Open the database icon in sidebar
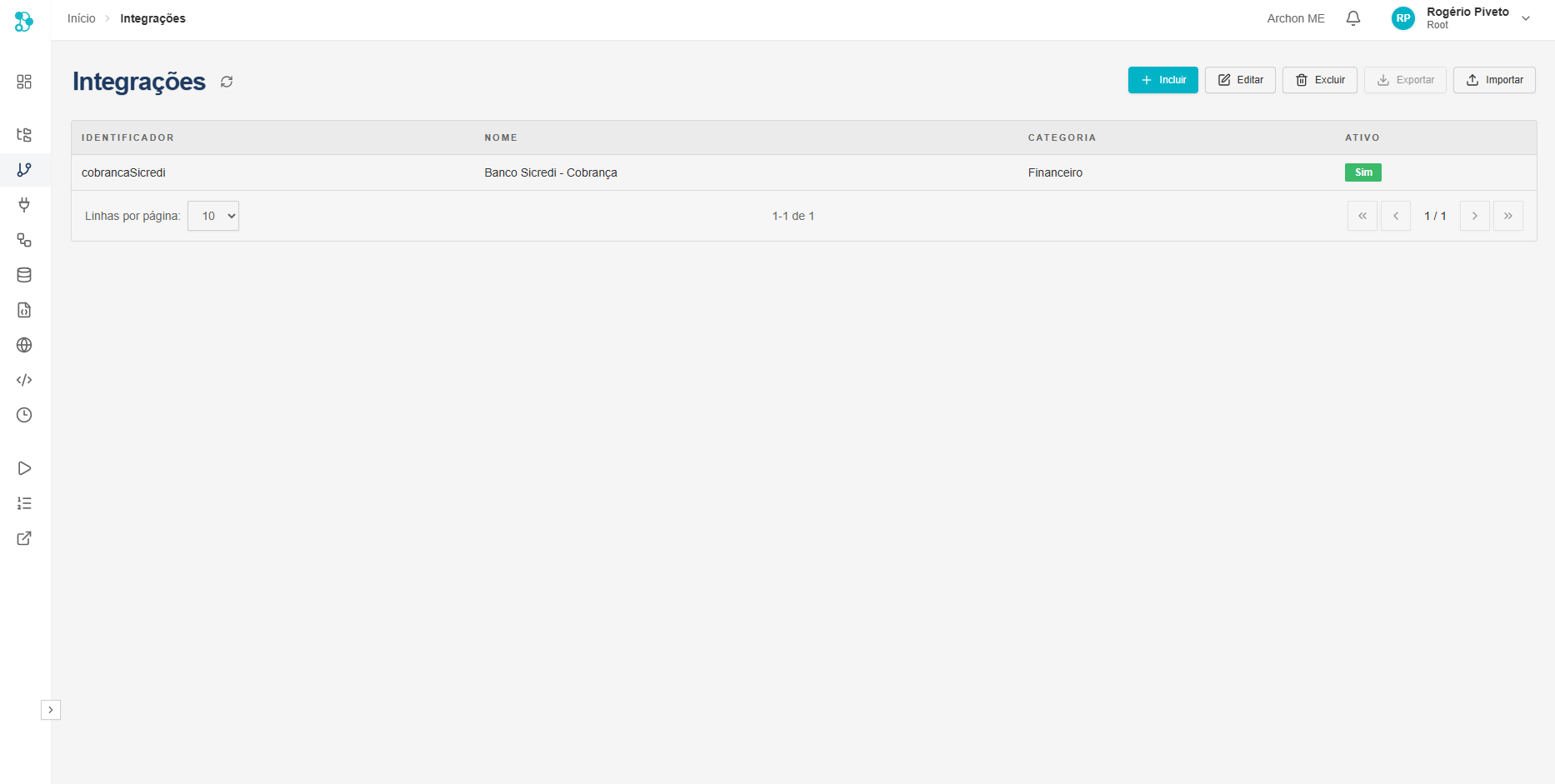 click(24, 275)
